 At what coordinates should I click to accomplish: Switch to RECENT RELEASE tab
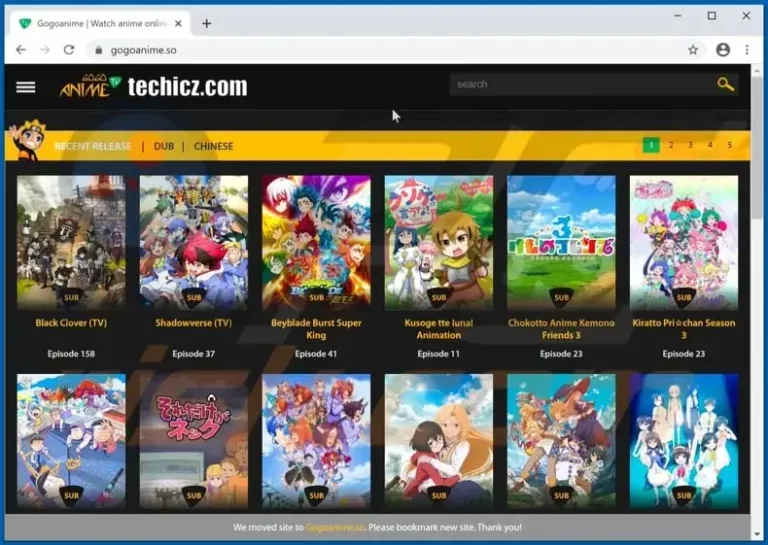(93, 146)
